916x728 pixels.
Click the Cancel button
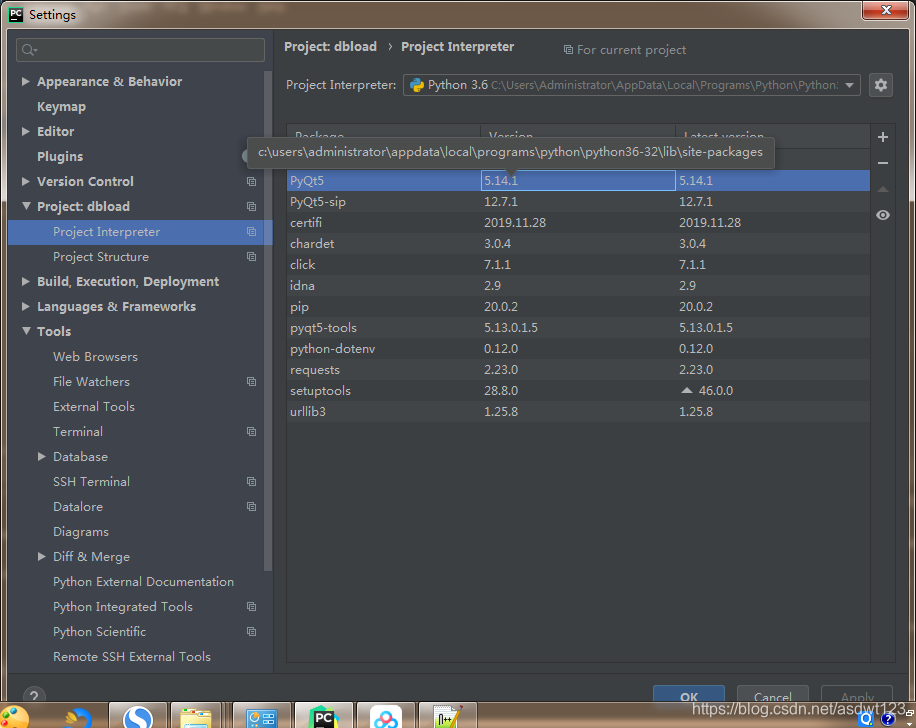(772, 695)
